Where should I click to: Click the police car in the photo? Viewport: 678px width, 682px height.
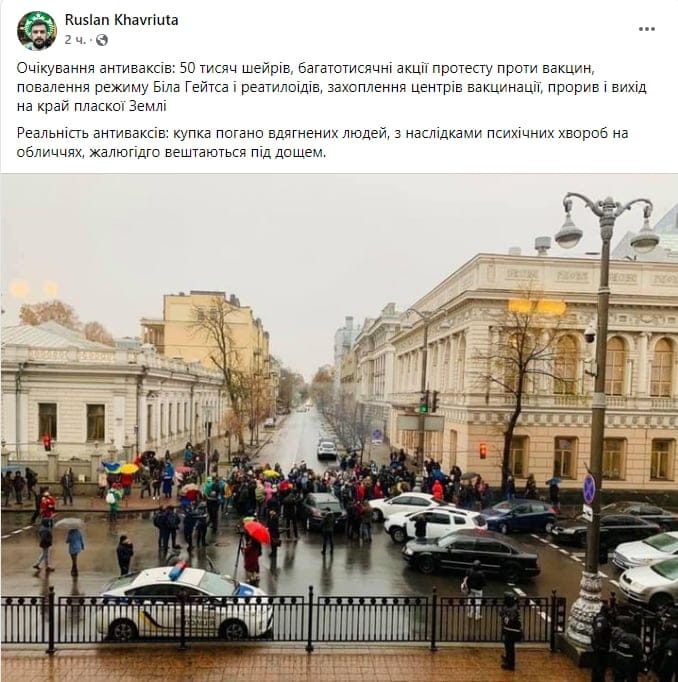pyautogui.click(x=186, y=604)
